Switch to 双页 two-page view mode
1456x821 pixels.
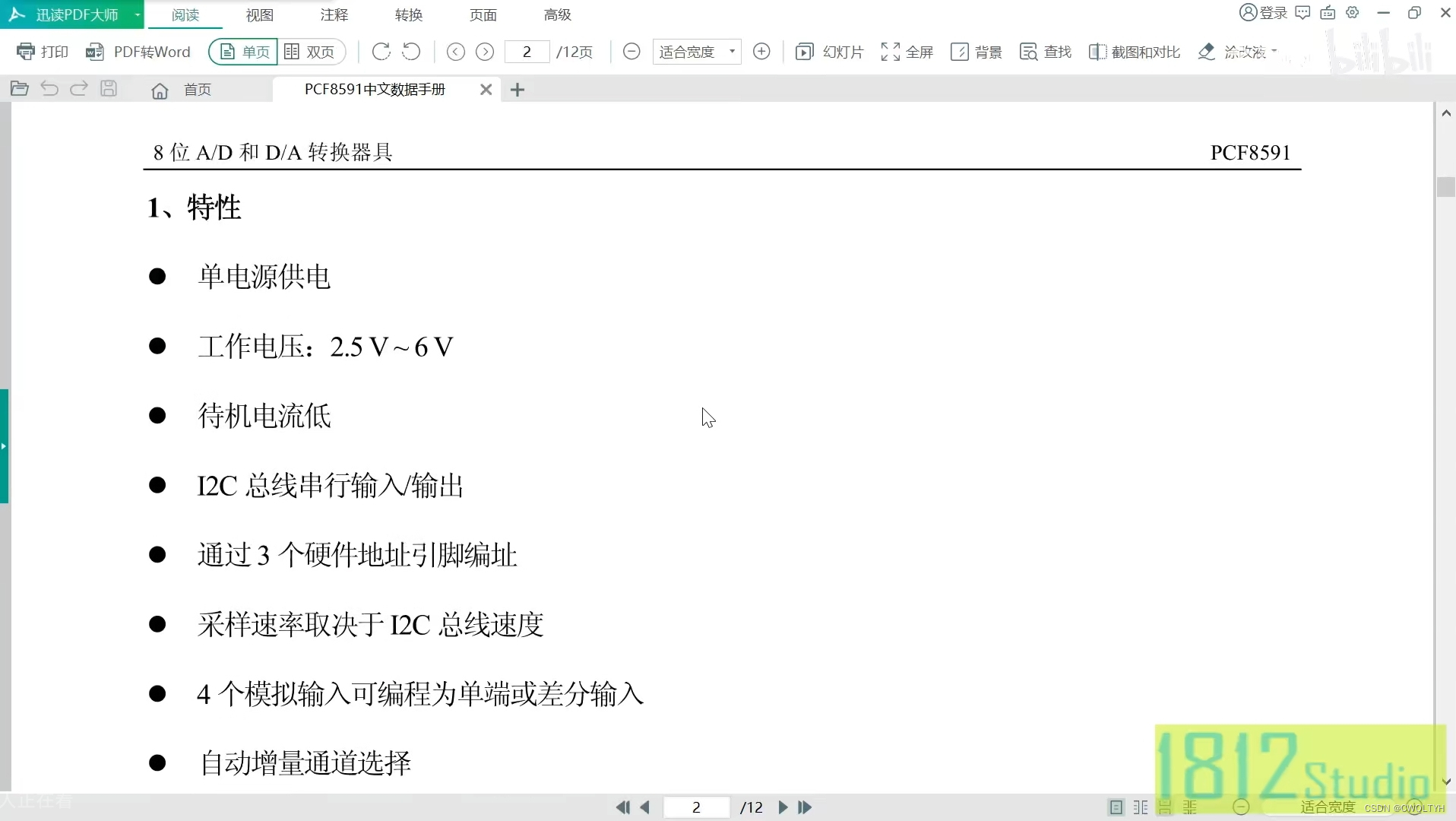312,52
